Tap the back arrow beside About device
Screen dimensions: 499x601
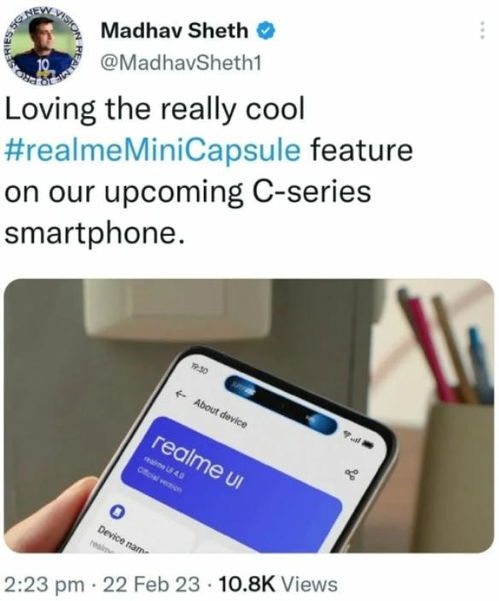point(180,394)
